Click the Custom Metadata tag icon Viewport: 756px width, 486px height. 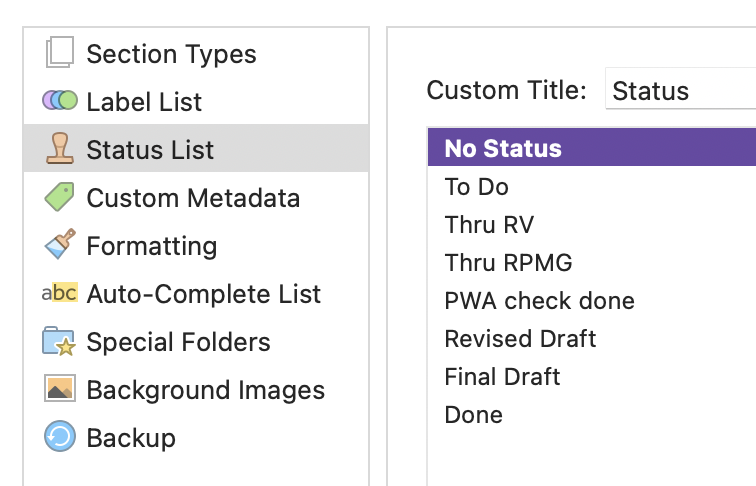tap(60, 196)
